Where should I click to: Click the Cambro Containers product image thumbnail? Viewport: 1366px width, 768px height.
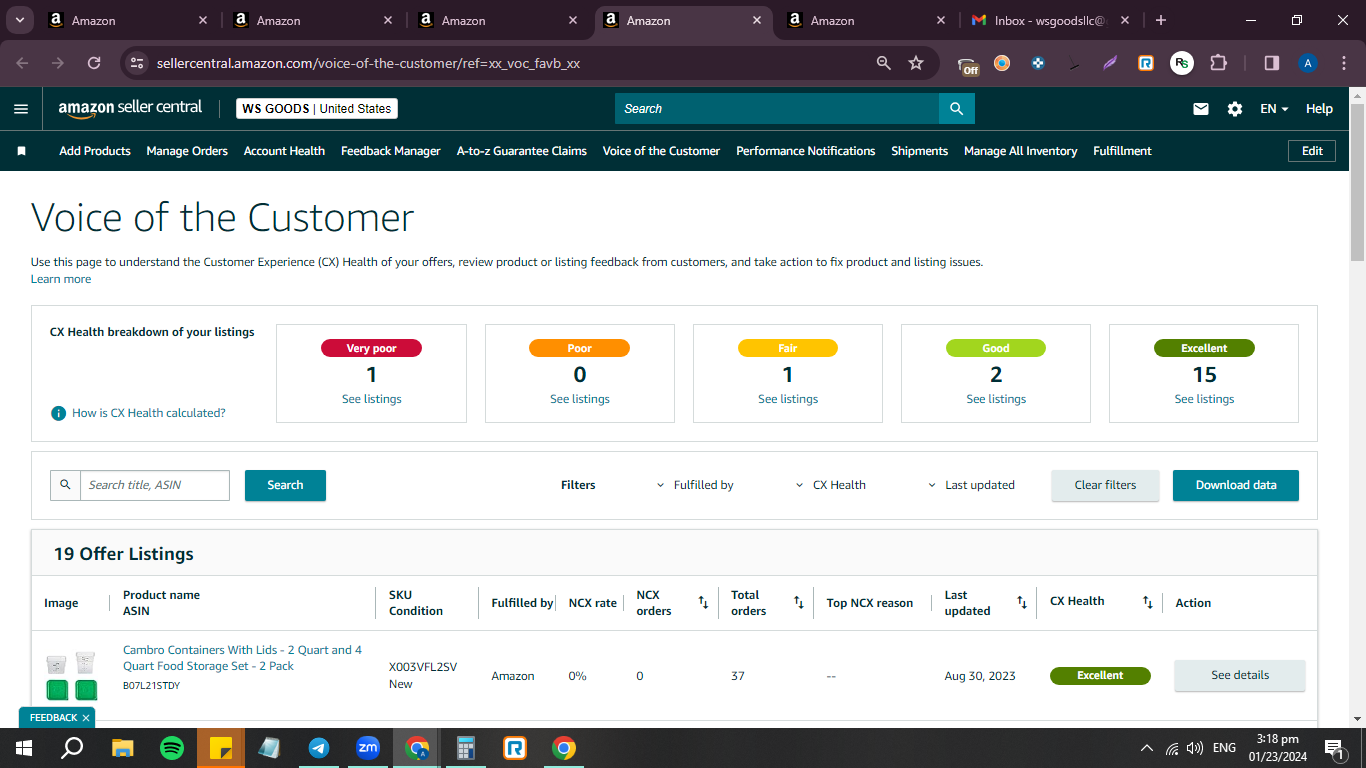(x=72, y=676)
